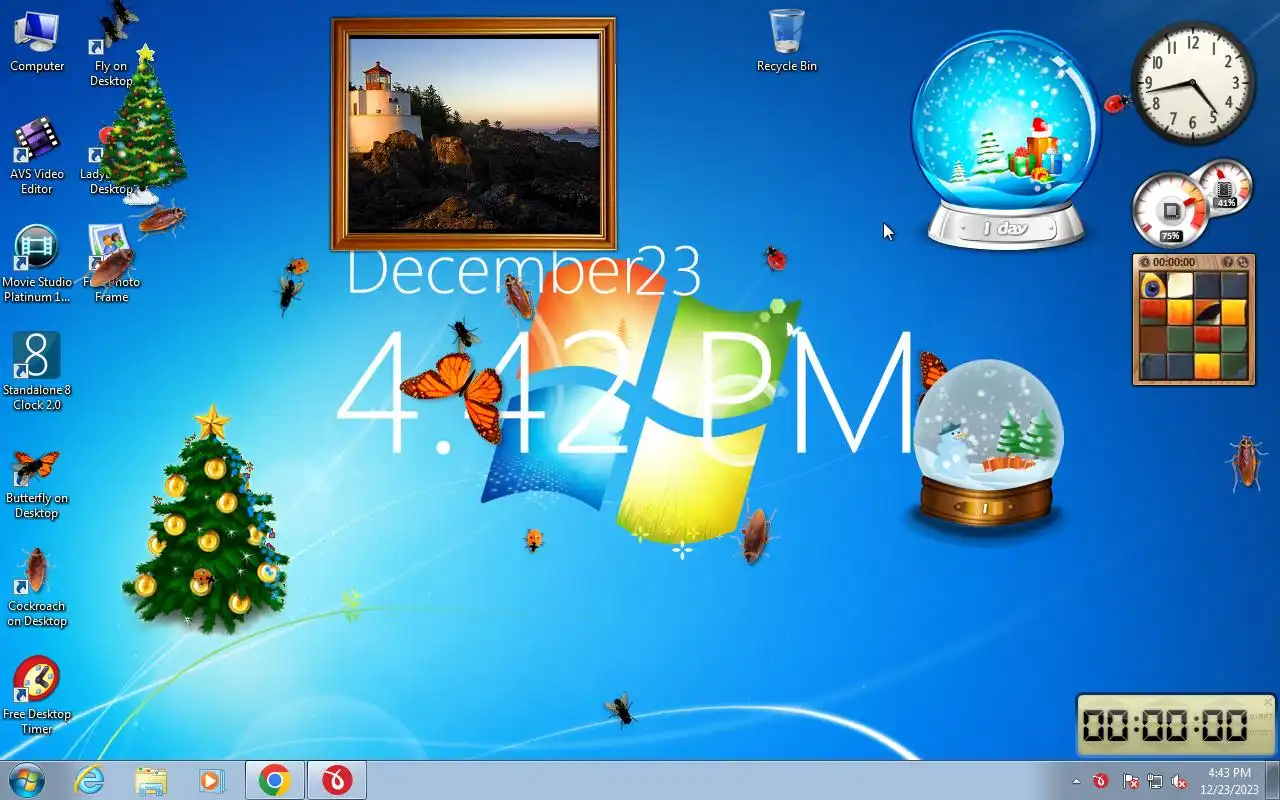Select Standalone 8 Clock 2.0 shortcut
1280x800 pixels.
[37, 372]
